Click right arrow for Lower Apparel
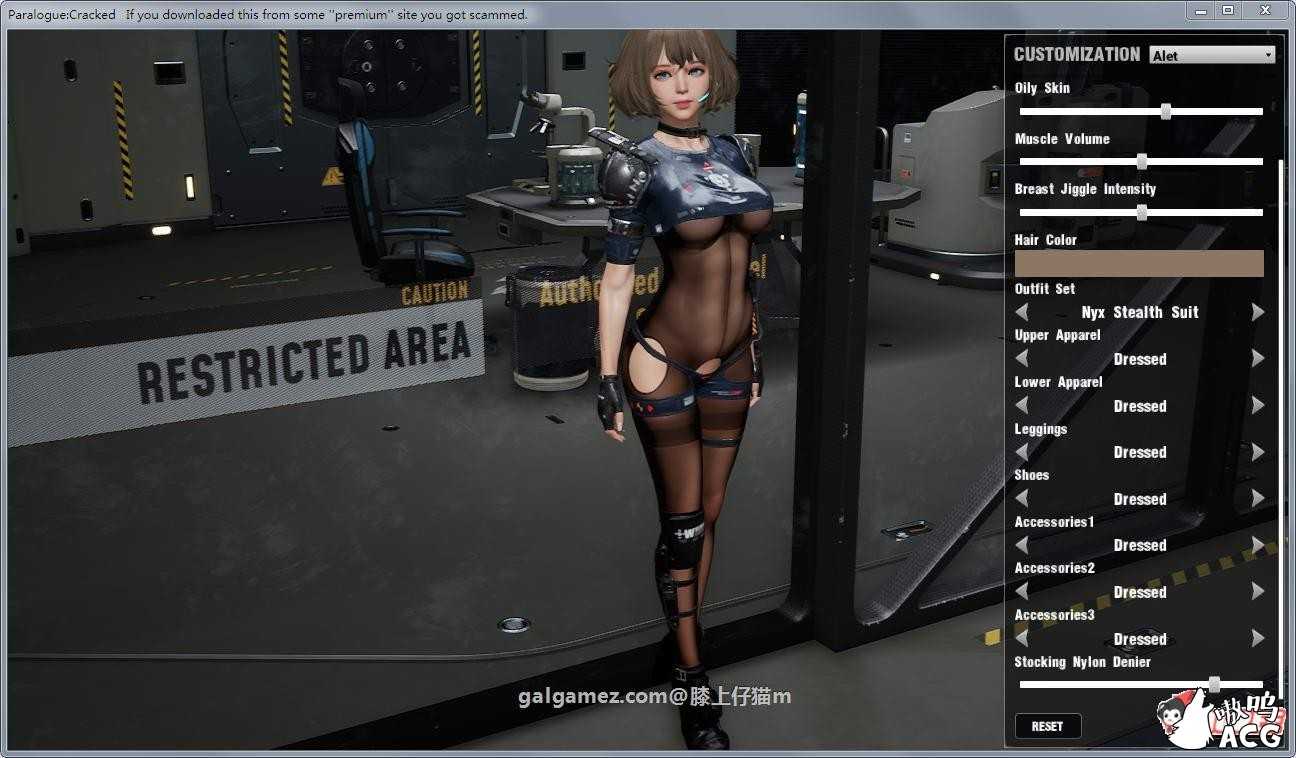1296x758 pixels. point(1258,405)
